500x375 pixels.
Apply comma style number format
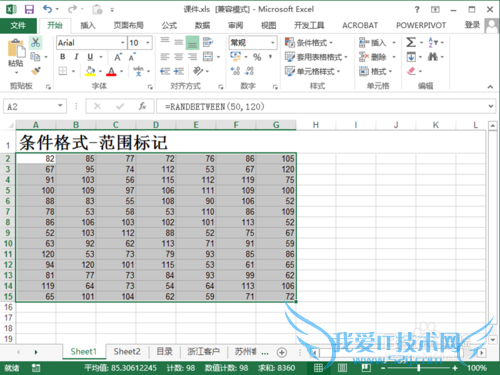click(x=271, y=57)
